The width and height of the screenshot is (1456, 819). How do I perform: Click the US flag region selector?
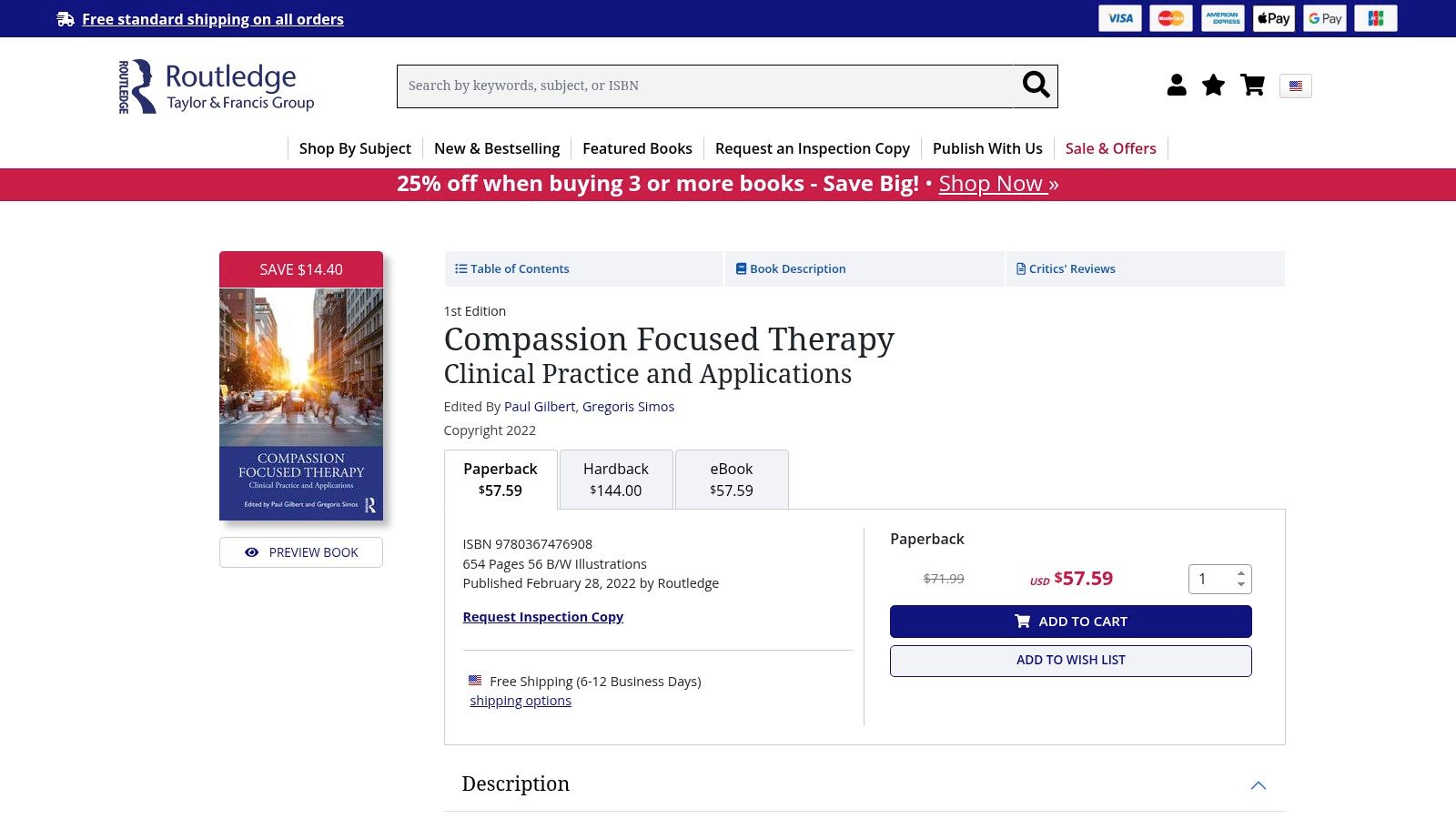click(x=1295, y=86)
